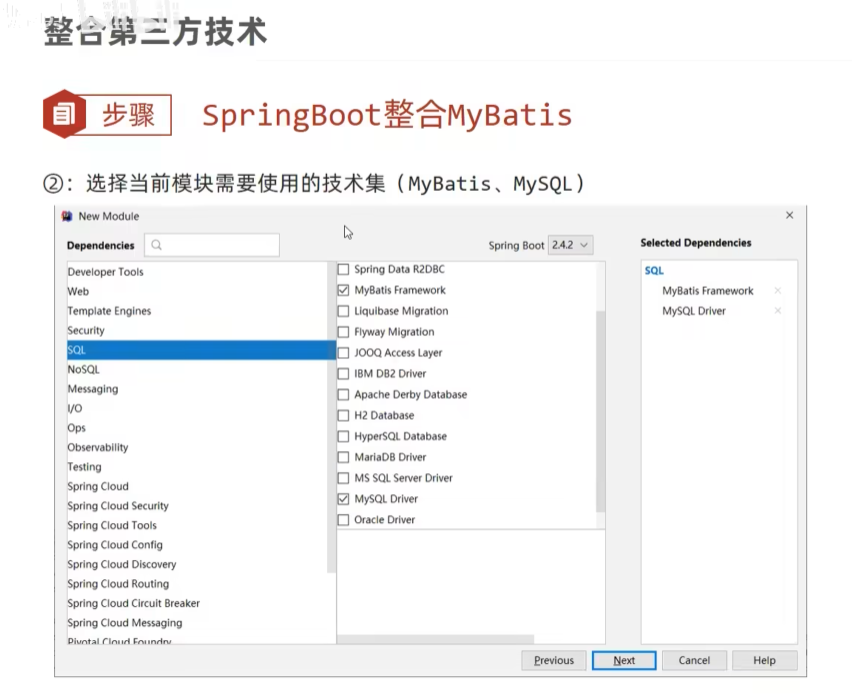Viewport: 852px width, 694px height.
Task: Check the JOOQ Access Layer option
Action: click(343, 353)
